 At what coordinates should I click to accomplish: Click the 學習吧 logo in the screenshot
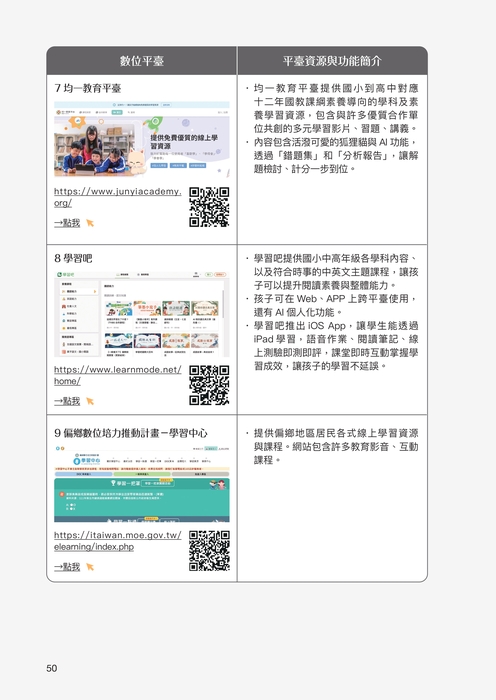[66, 275]
